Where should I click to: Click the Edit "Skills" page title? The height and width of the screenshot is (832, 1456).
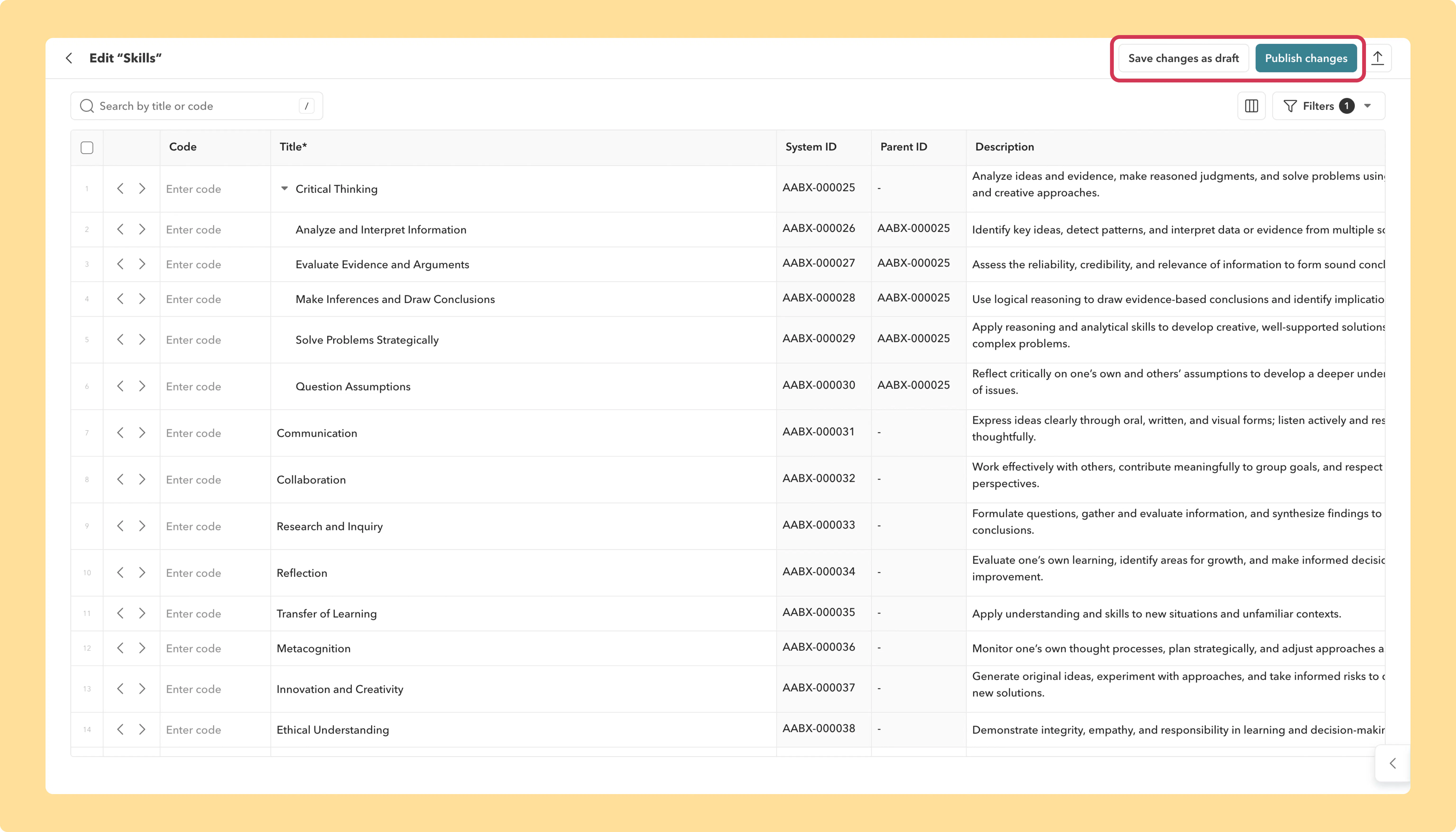[125, 58]
